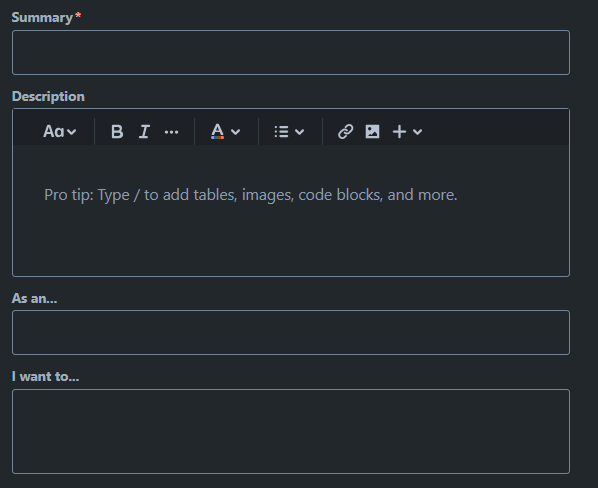Add an image with the picture icon
598x488 pixels.
click(x=373, y=132)
